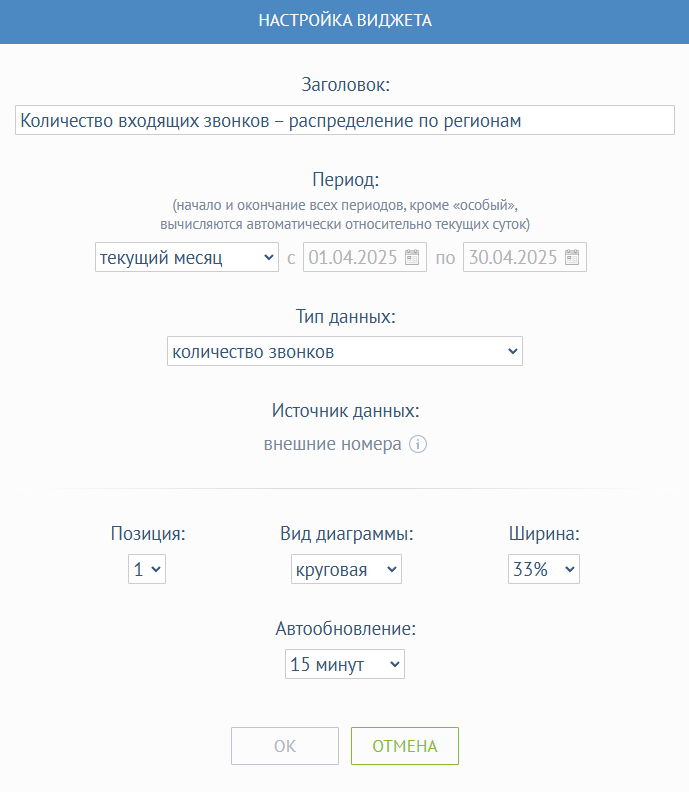Click the НАСТРОЙКА ВИДЖЕТА header bar
The width and height of the screenshot is (689, 792).
pyautogui.click(x=344, y=22)
